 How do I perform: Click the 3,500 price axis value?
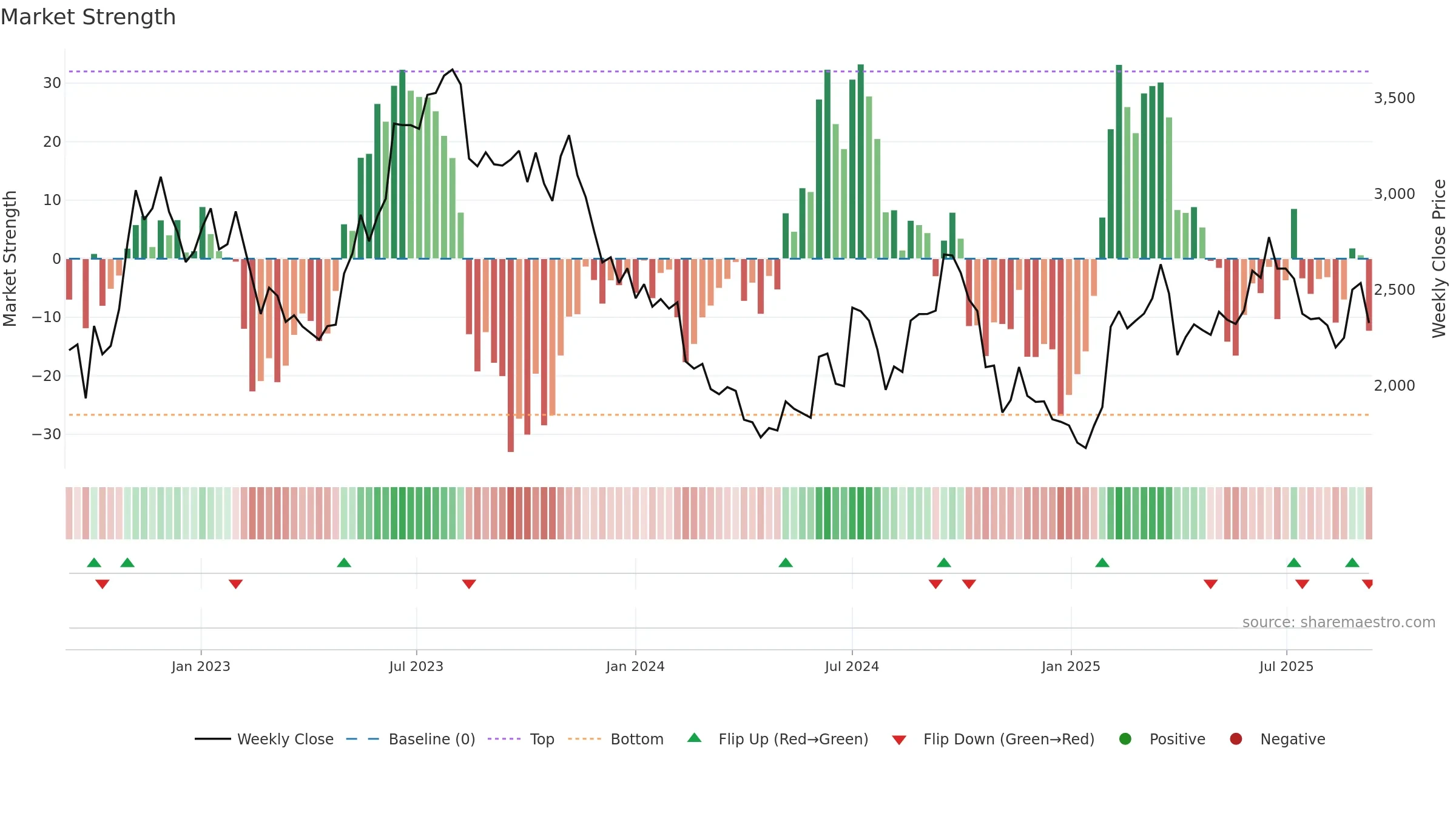pos(1394,98)
